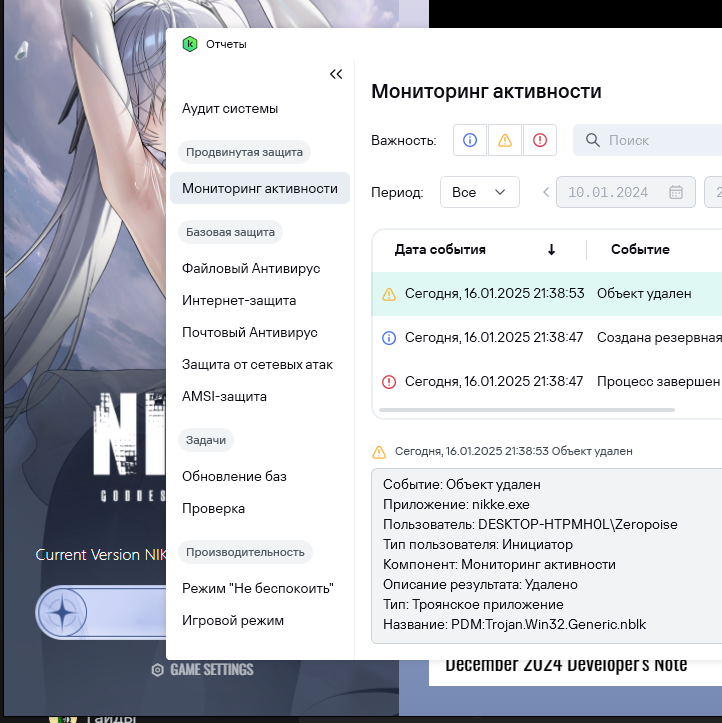Viewport: 722px width, 723px height.
Task: Open Защита от сетевых атак report
Action: pyautogui.click(x=257, y=364)
